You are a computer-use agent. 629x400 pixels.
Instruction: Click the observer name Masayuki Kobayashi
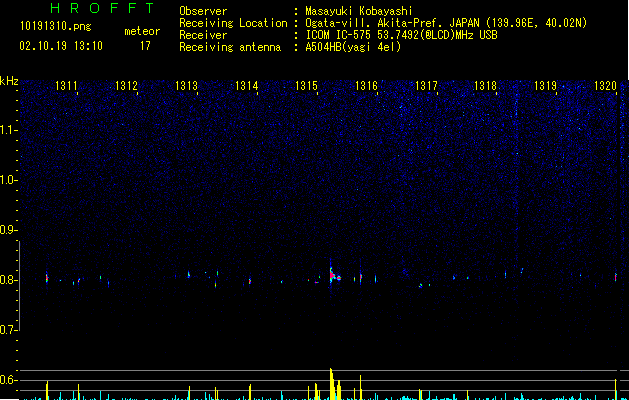[359, 11]
